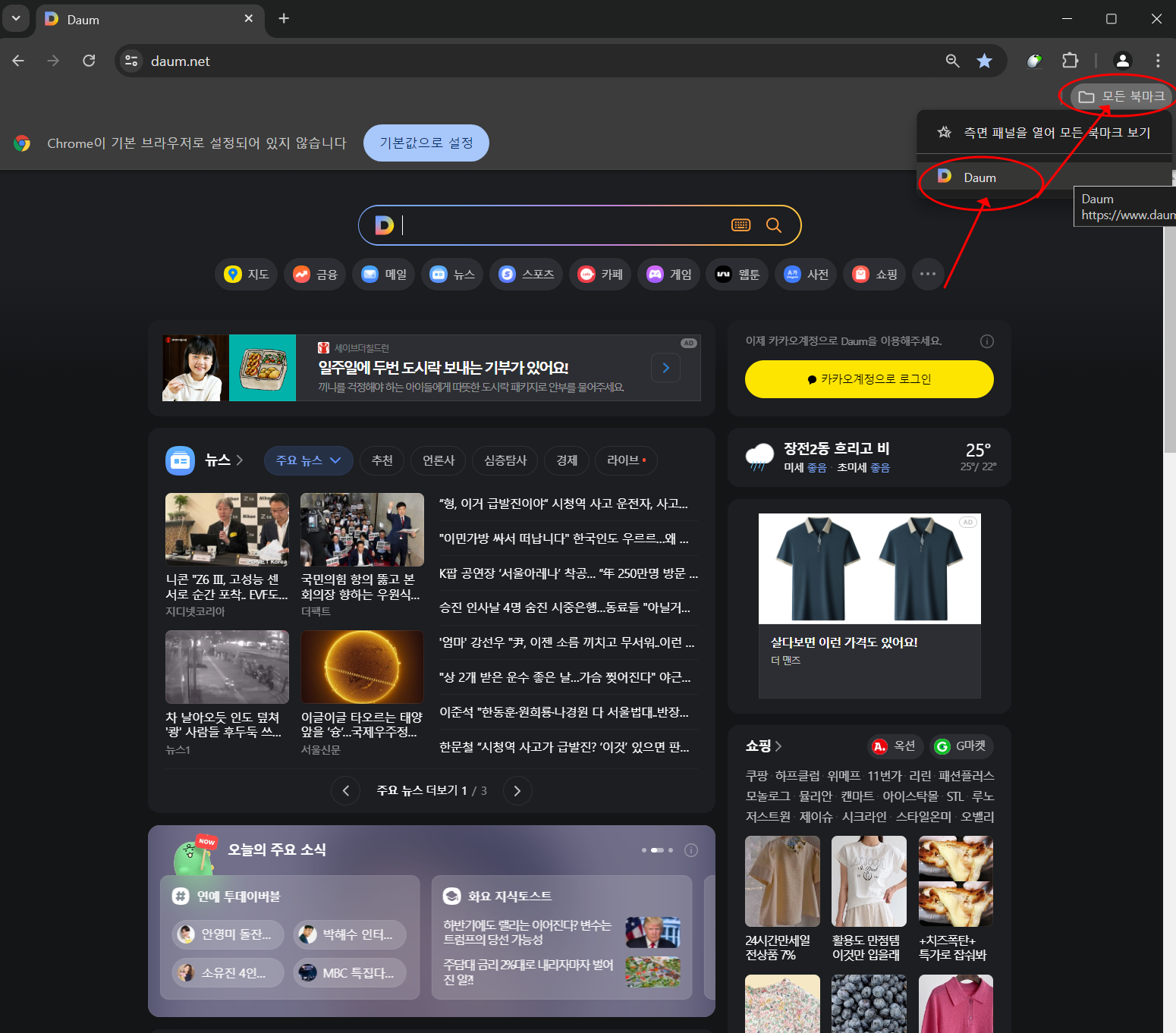
Task: Select the 안영미 돌잔... topic chip
Action: (x=228, y=934)
